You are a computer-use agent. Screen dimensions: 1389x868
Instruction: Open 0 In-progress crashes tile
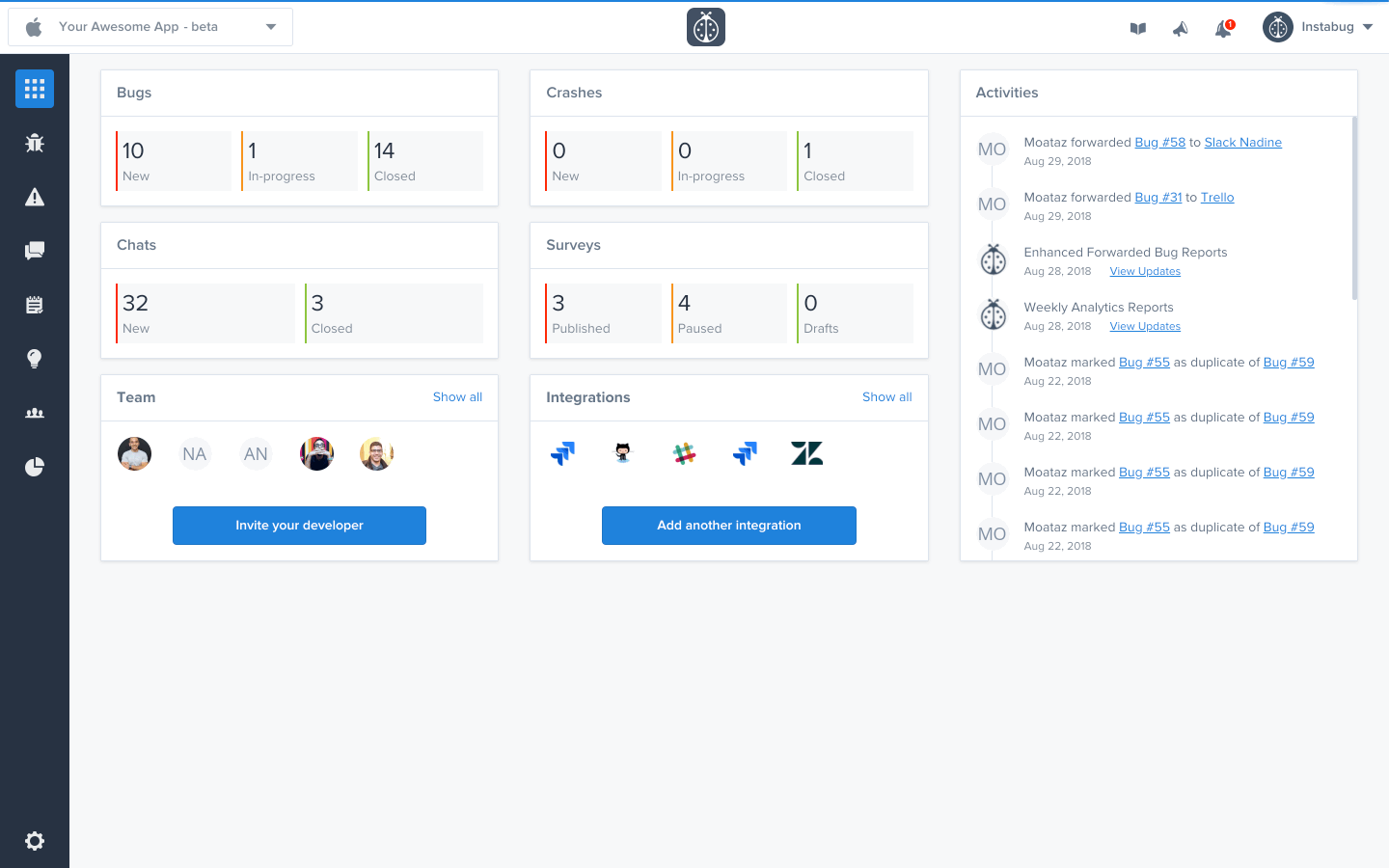click(729, 161)
